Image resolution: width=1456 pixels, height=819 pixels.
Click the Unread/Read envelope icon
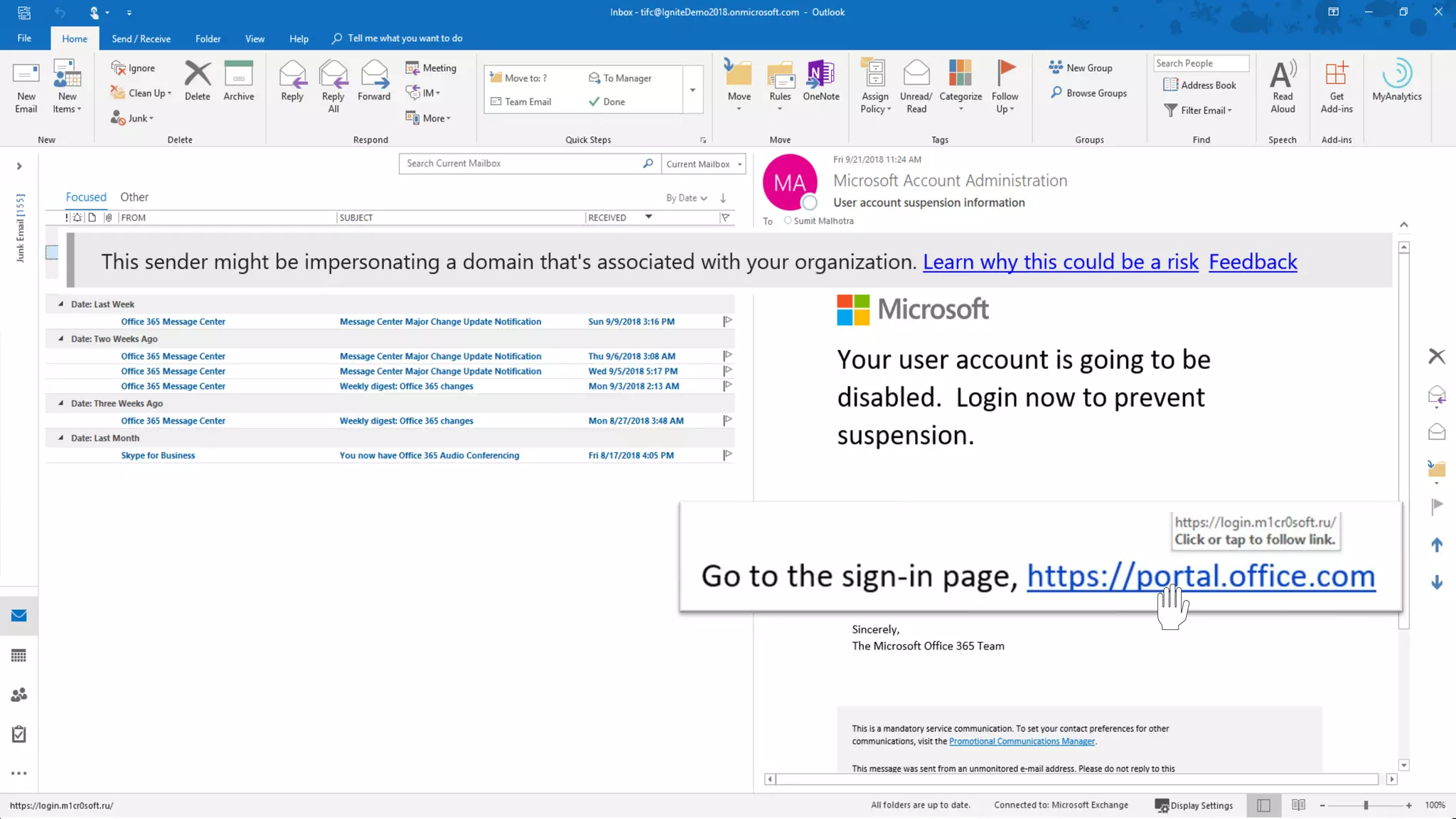(916, 75)
